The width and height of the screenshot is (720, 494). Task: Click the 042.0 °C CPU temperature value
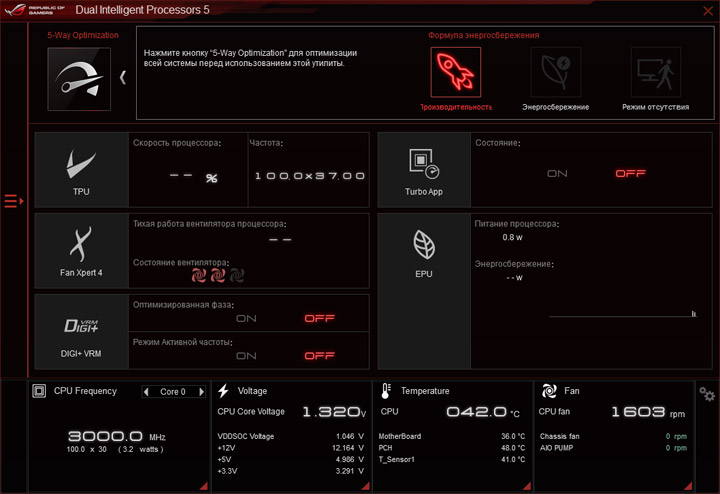tap(483, 412)
